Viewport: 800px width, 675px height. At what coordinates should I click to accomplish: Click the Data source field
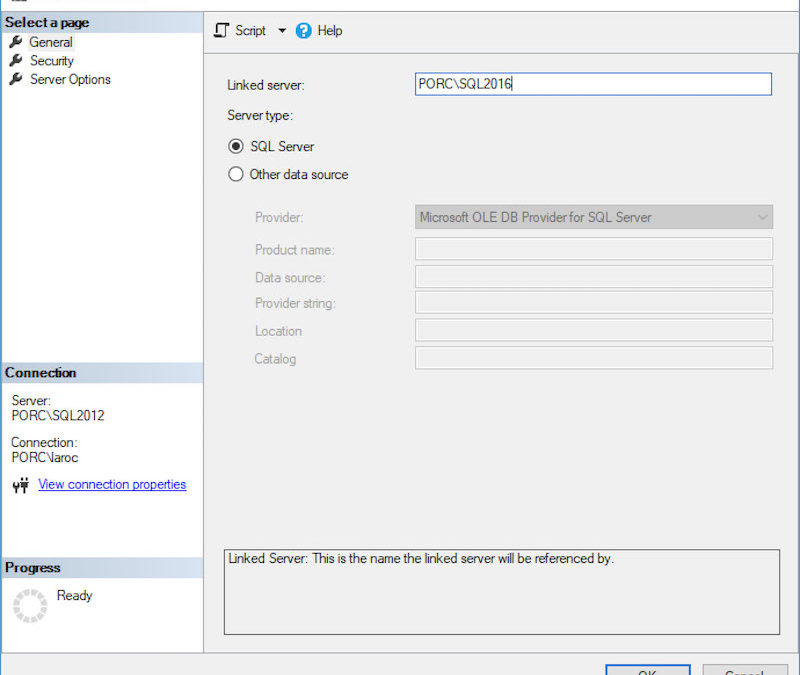pos(593,277)
